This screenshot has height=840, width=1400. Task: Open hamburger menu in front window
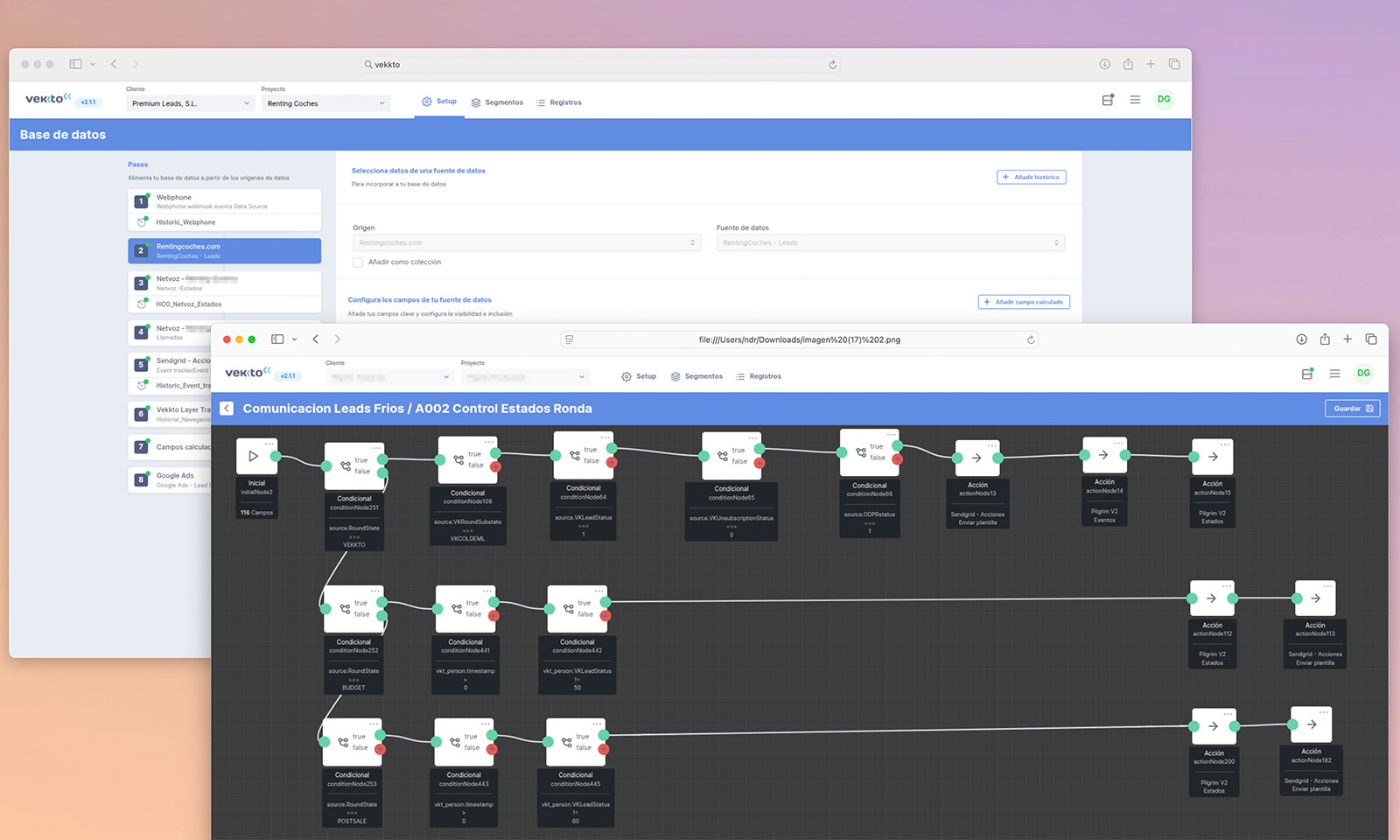pos(1334,374)
